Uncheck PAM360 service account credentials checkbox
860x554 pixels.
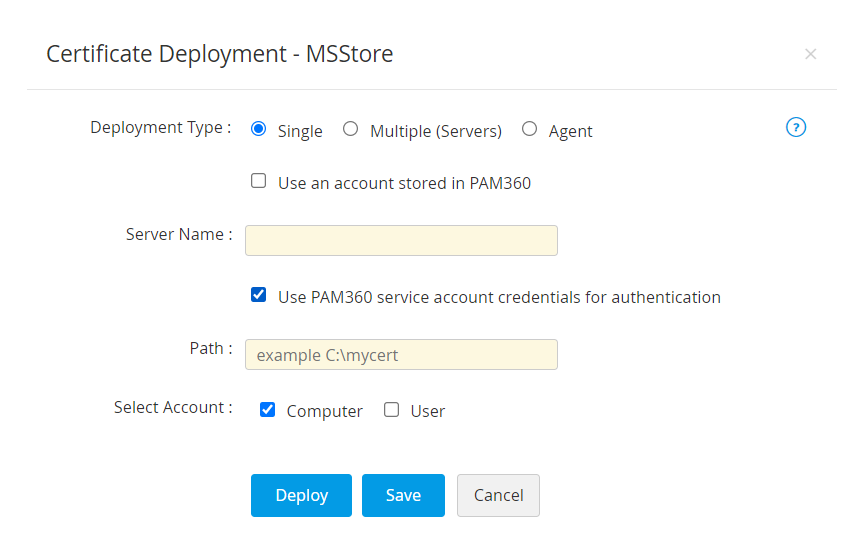259,295
